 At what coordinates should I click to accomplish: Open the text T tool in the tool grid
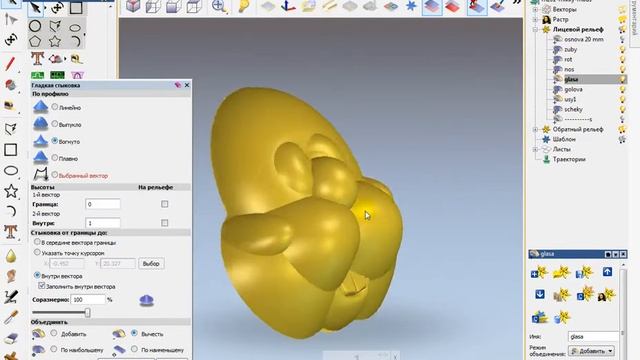click(x=37, y=58)
